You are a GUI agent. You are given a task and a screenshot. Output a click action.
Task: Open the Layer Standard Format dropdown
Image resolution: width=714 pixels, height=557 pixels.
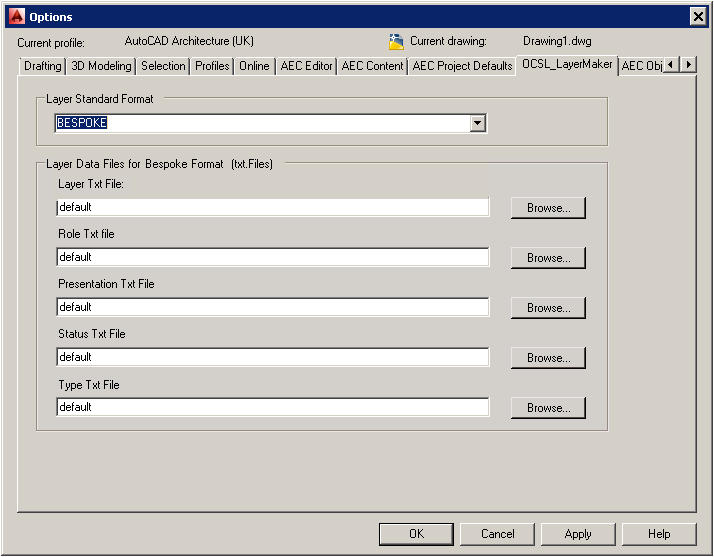click(477, 123)
